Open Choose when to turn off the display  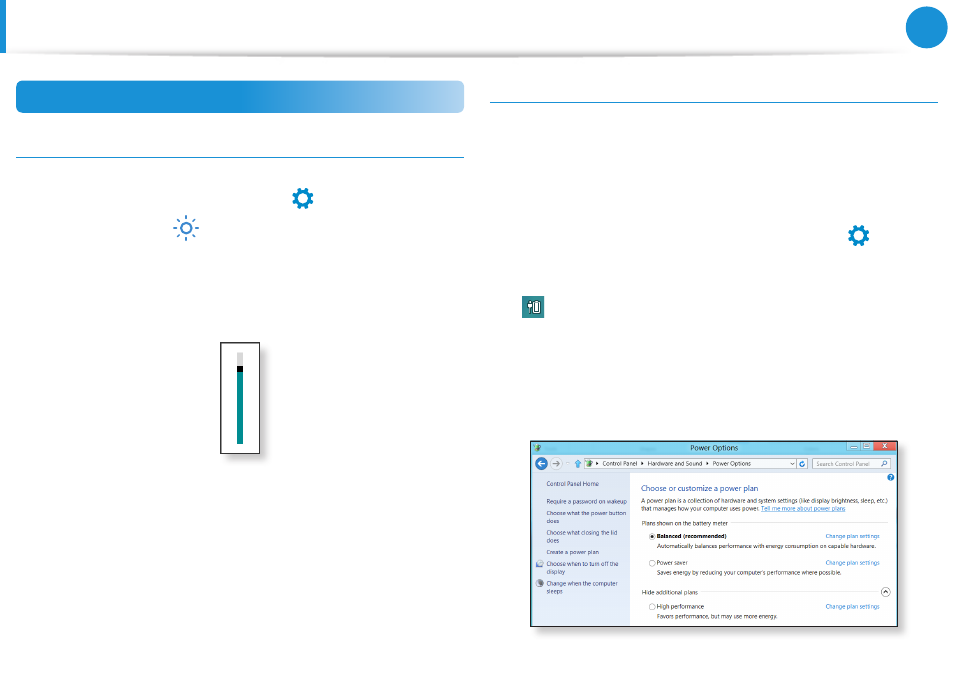point(582,568)
